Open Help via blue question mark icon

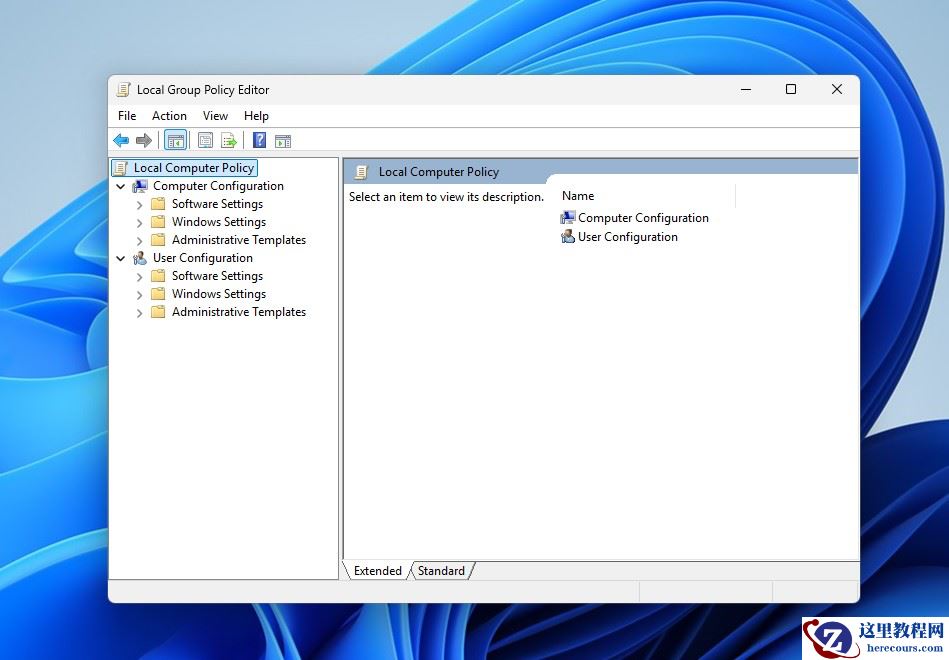[259, 141]
